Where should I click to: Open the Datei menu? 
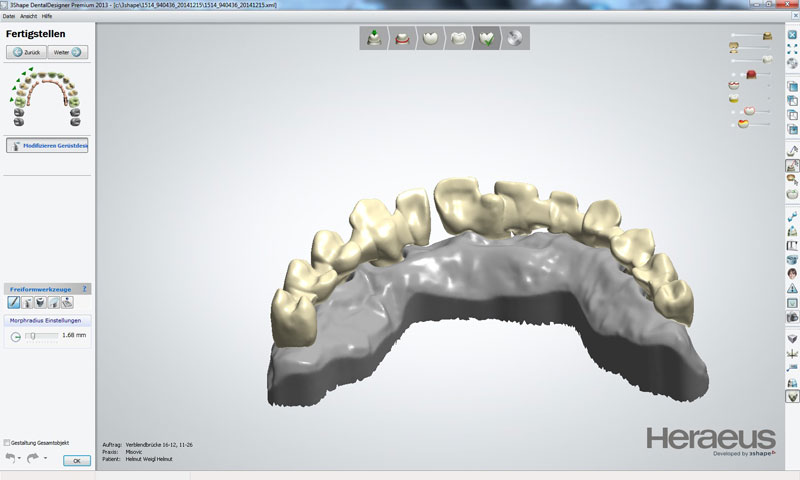(9, 17)
